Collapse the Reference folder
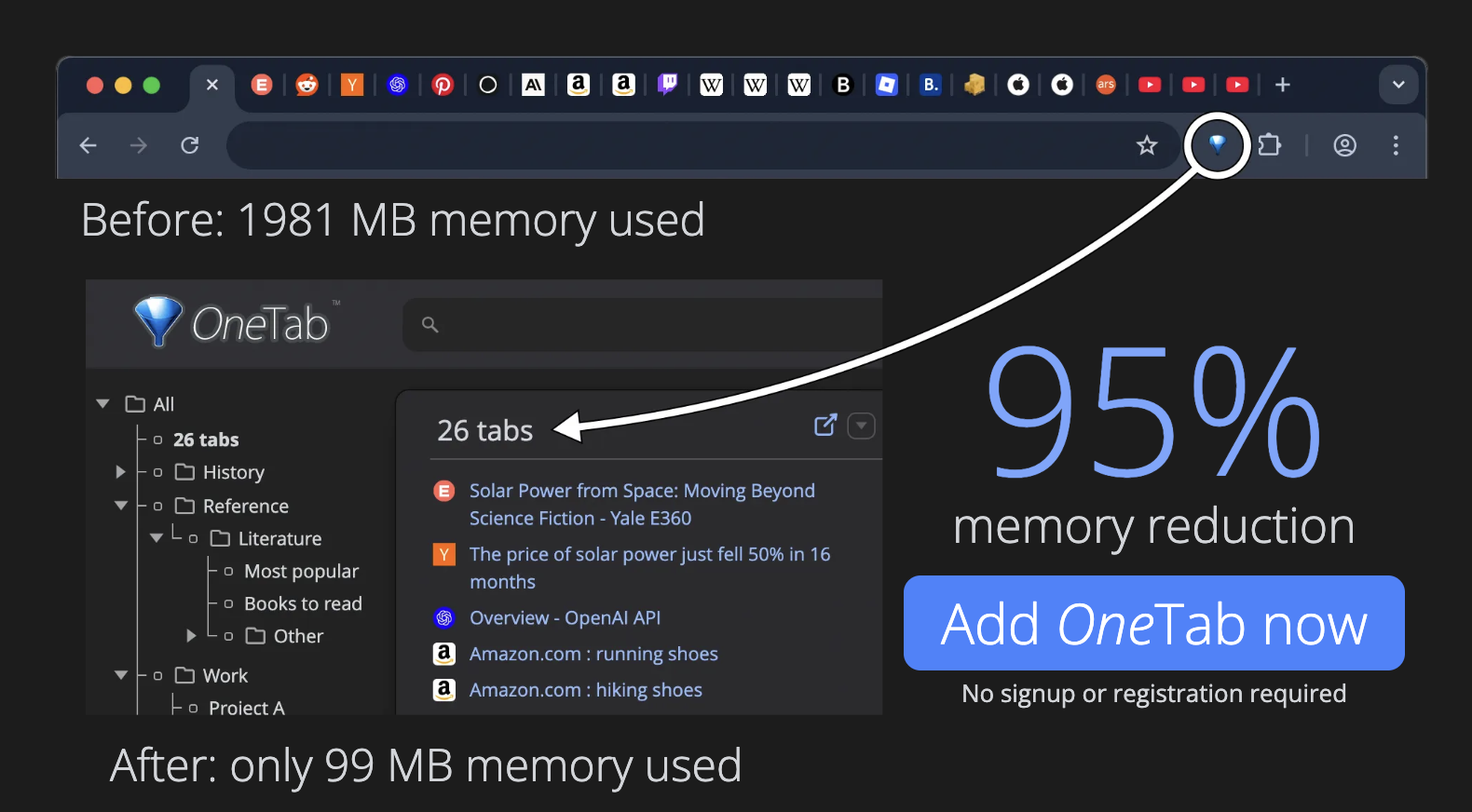Image resolution: width=1472 pixels, height=812 pixels. 121,506
